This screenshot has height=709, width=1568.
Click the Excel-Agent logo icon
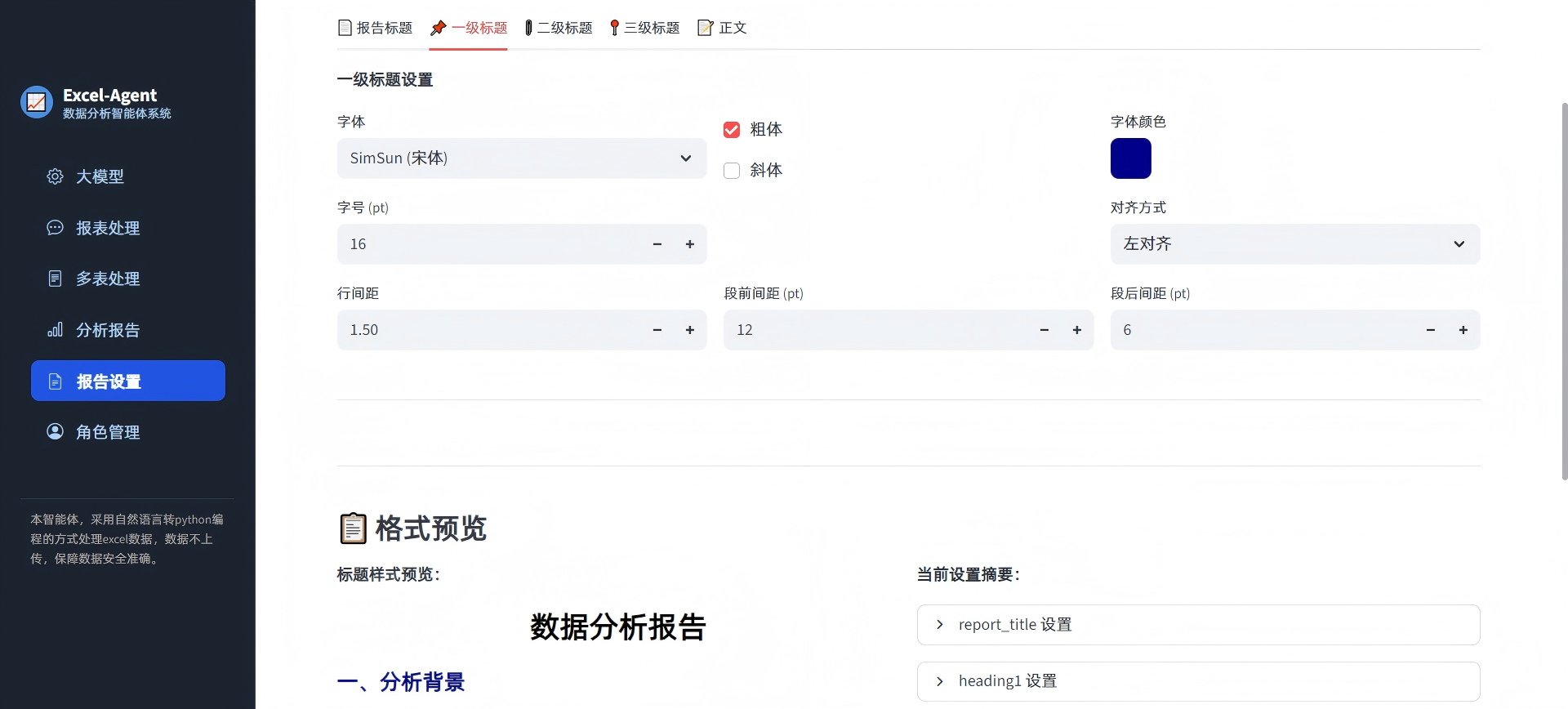(x=37, y=103)
